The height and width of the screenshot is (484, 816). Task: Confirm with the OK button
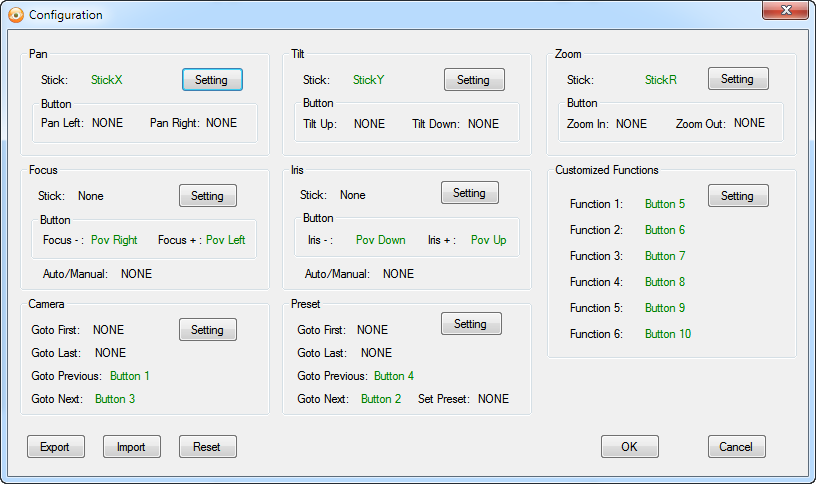pos(630,447)
